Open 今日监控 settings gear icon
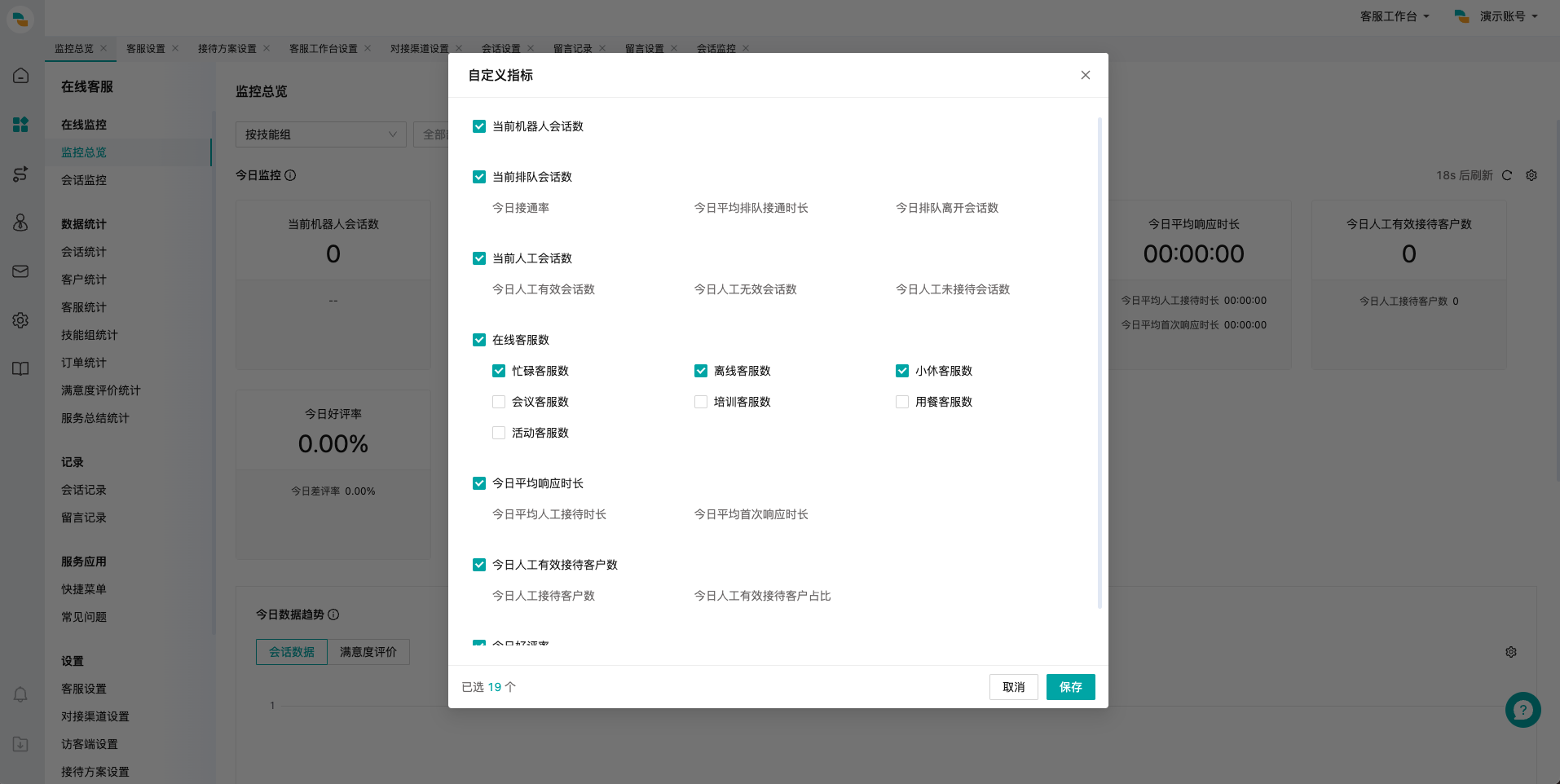Viewport: 1560px width, 784px height. [1531, 175]
